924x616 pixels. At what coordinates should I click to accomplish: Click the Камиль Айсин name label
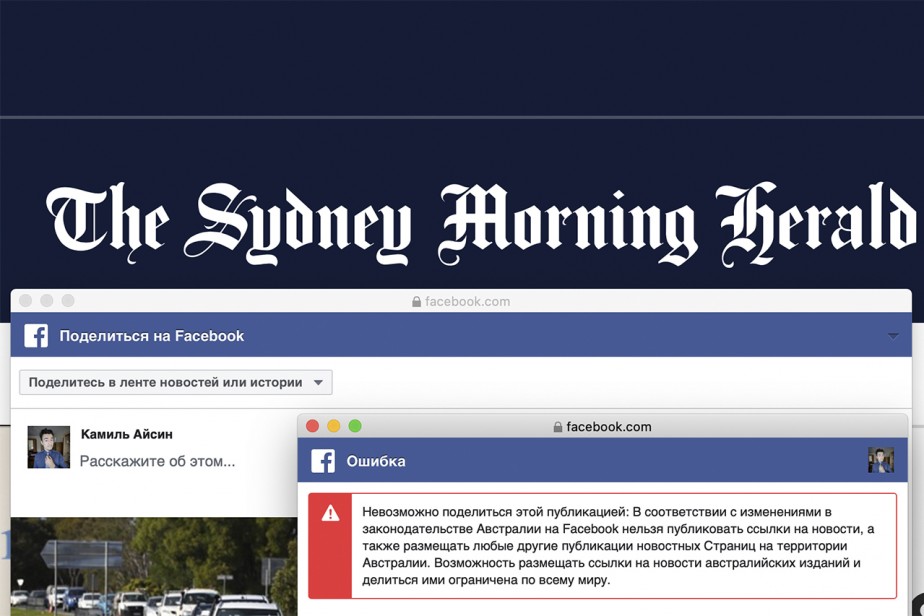point(126,435)
